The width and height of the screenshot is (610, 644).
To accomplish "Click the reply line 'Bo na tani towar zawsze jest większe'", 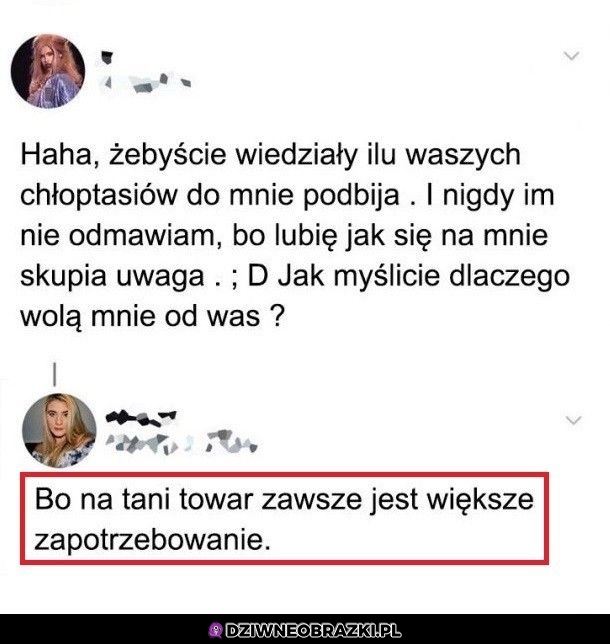I will click(284, 501).
